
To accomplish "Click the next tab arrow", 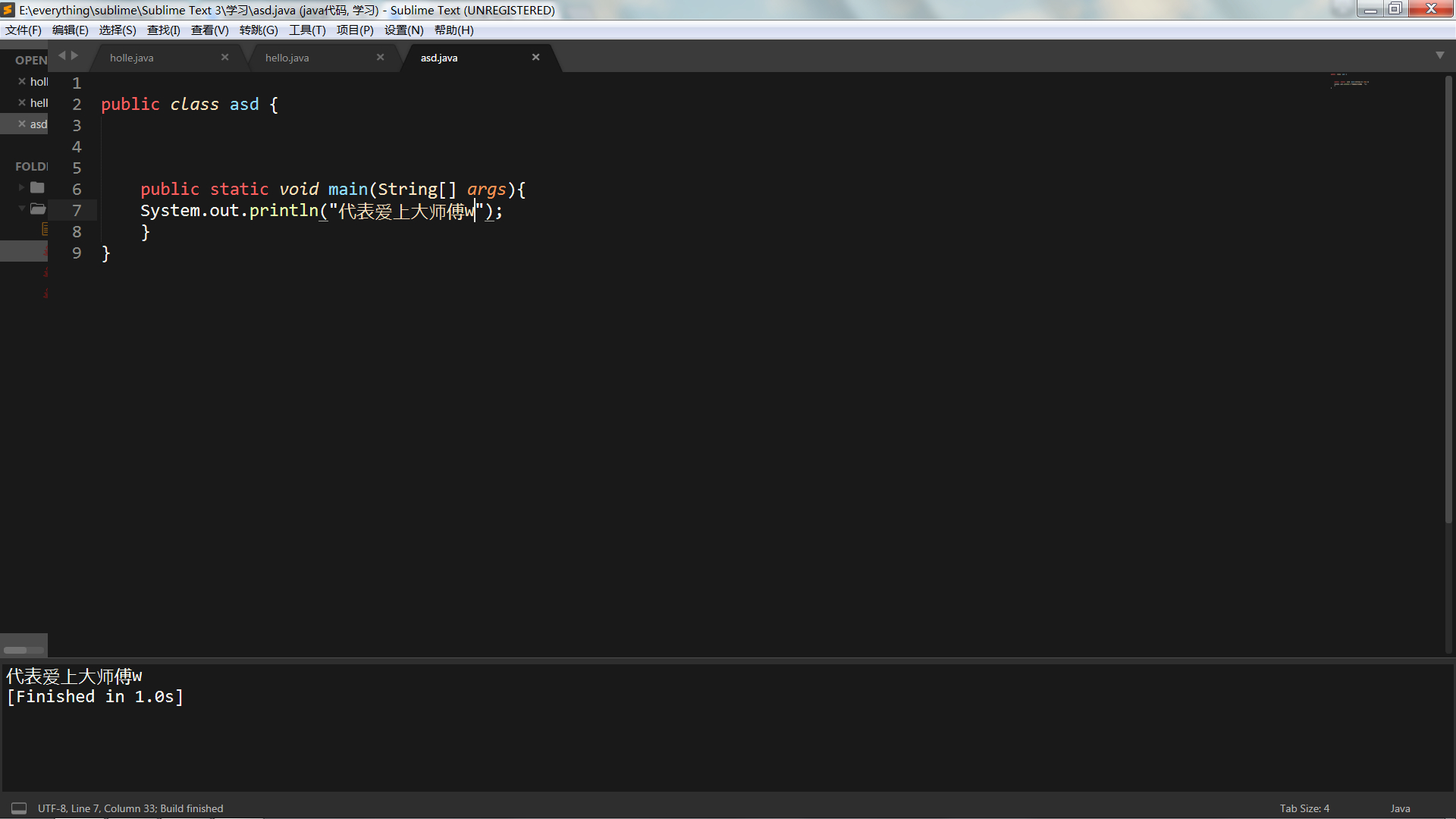I will coord(74,55).
